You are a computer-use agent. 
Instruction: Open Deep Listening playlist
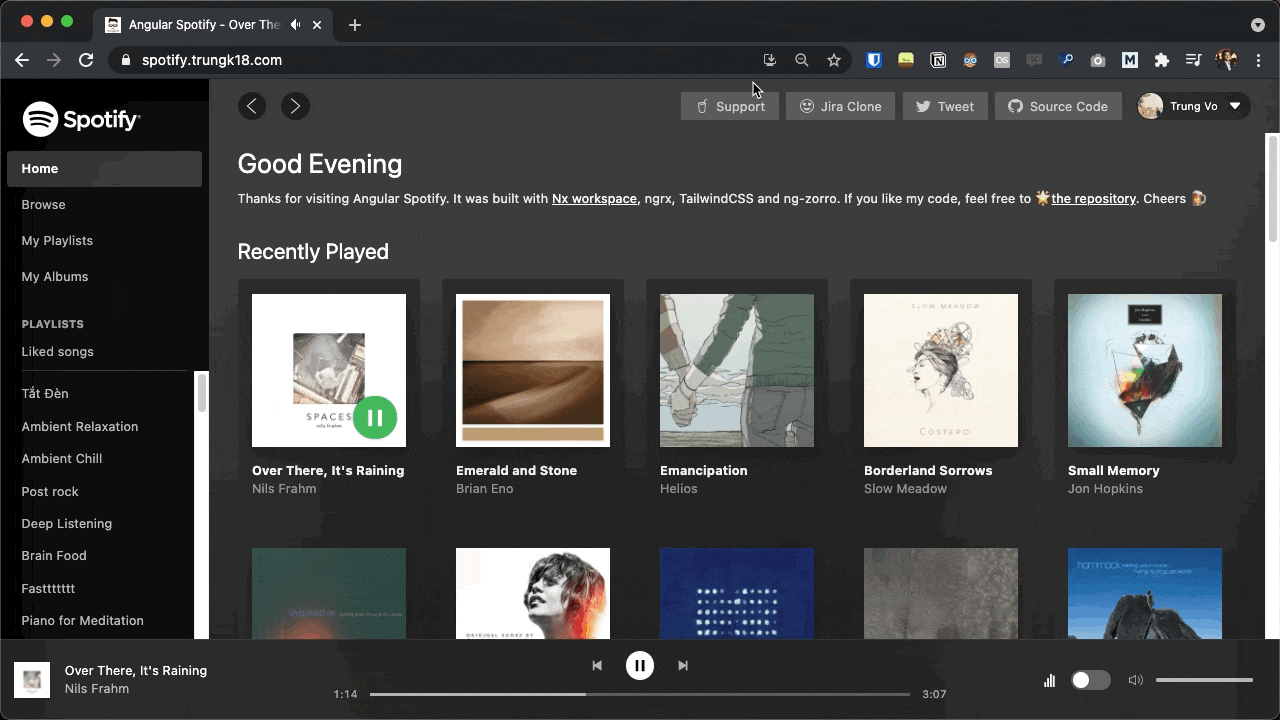(x=67, y=523)
